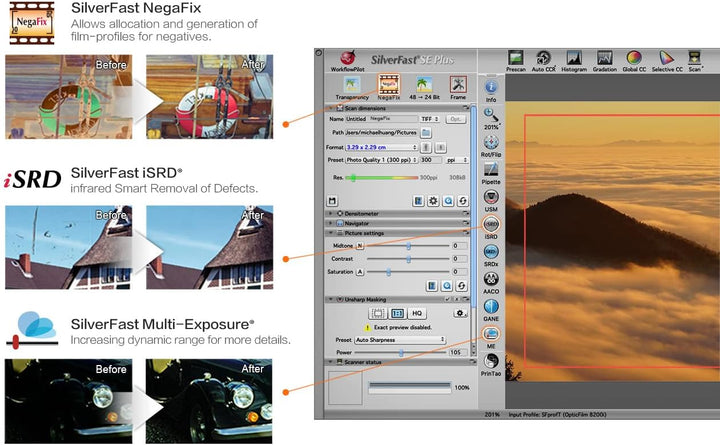Select the Pipette tool

(x=491, y=173)
